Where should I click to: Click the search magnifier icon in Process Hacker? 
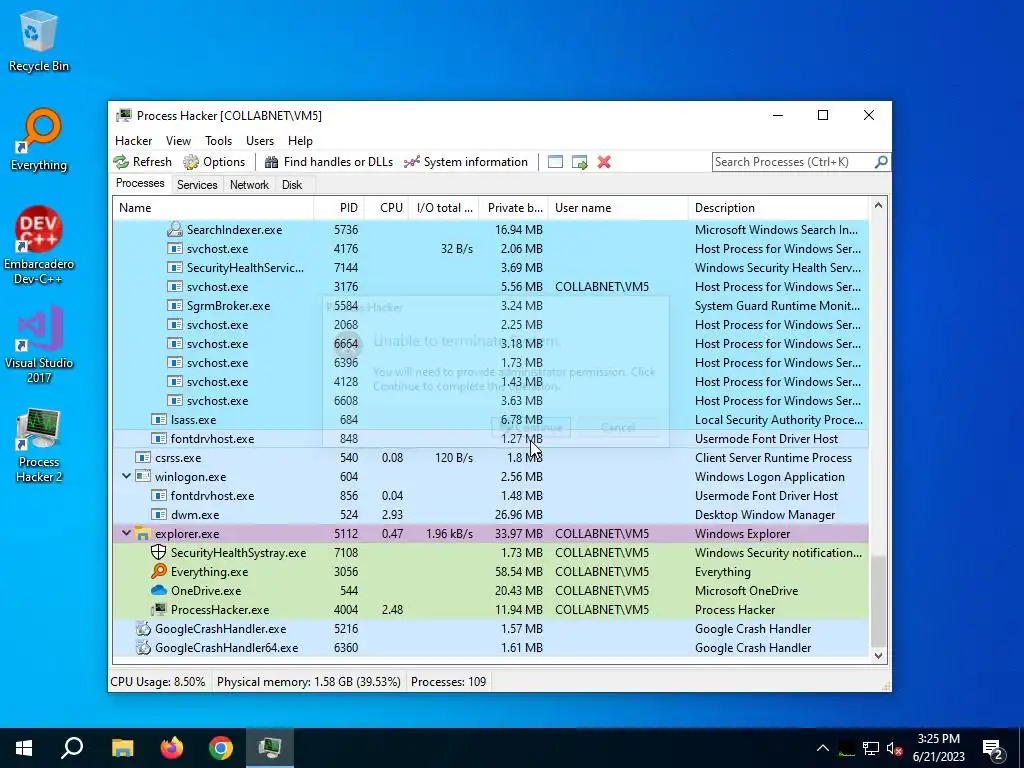pyautogui.click(x=880, y=161)
